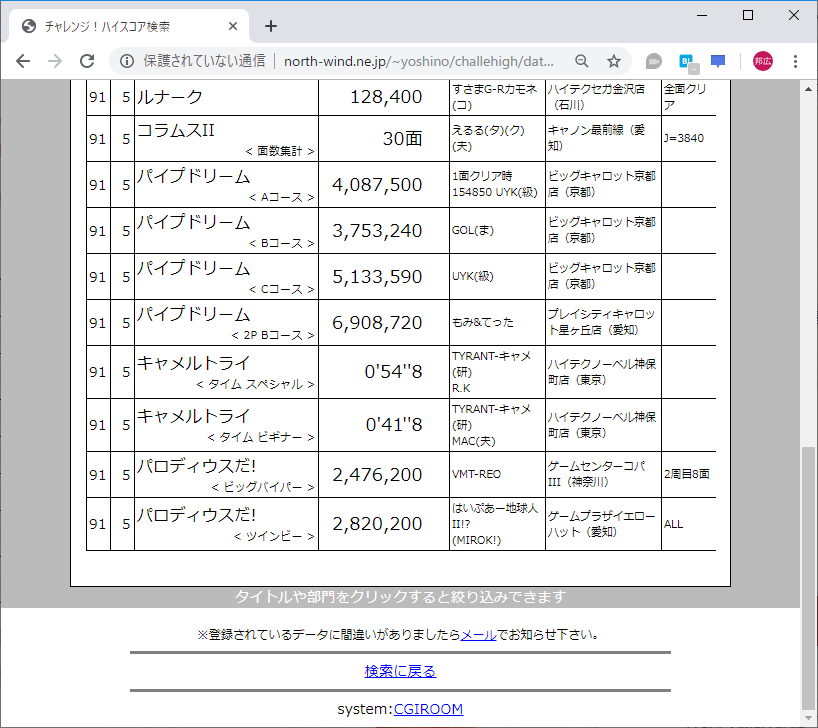Screen dimensions: 818x728
Task: Select time 0'41"8
Action: (393, 425)
